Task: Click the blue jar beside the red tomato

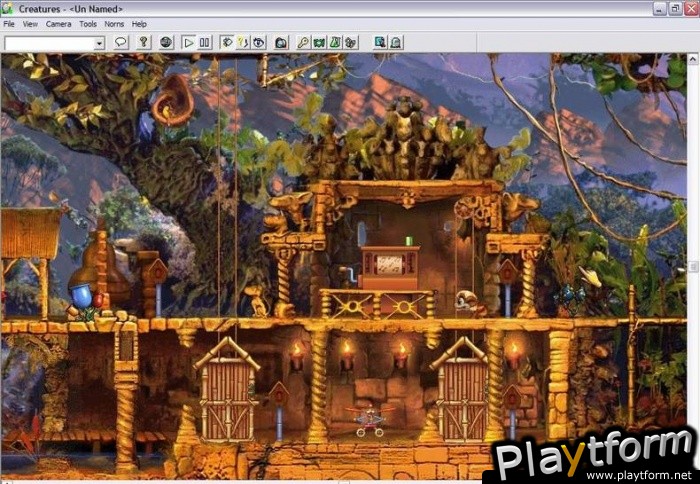Action: coord(83,296)
